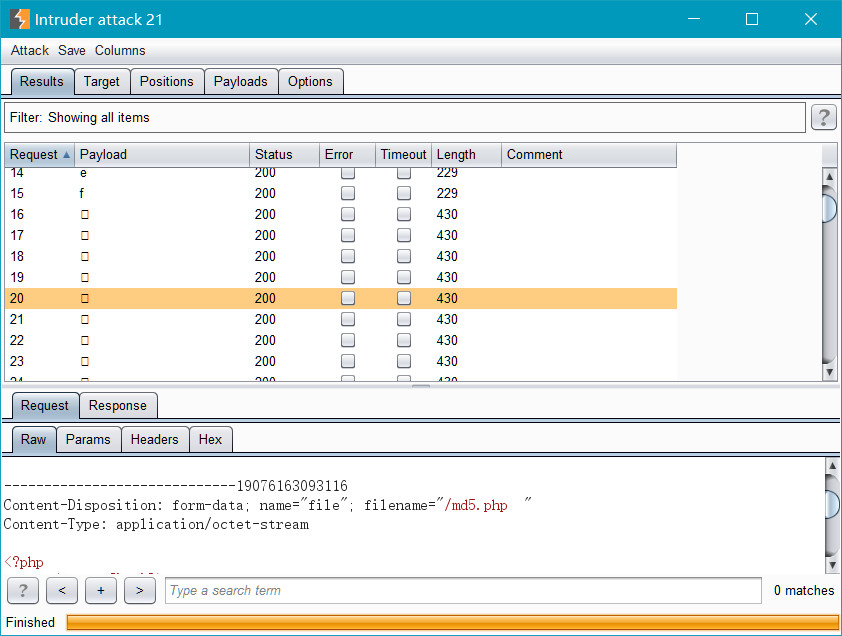
Task: Switch to the Options tab
Action: [310, 82]
